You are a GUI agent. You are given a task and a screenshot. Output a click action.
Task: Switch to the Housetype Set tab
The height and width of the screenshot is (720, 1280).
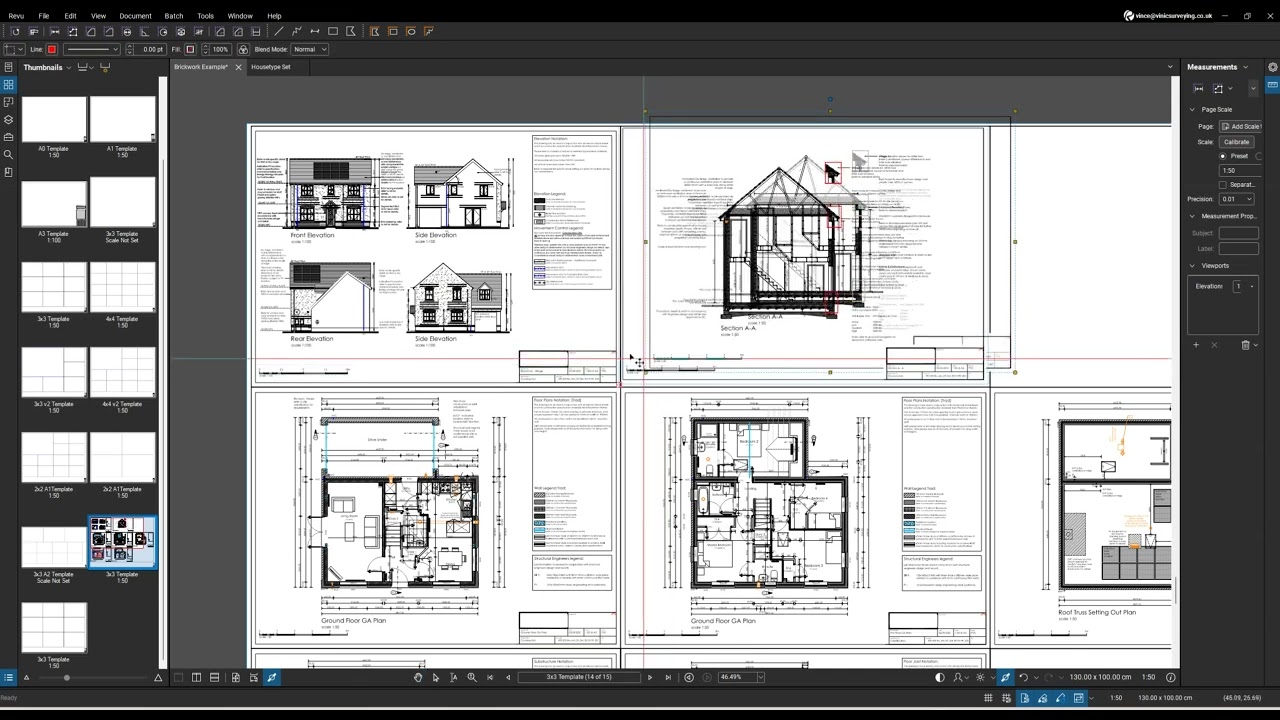[x=270, y=67]
